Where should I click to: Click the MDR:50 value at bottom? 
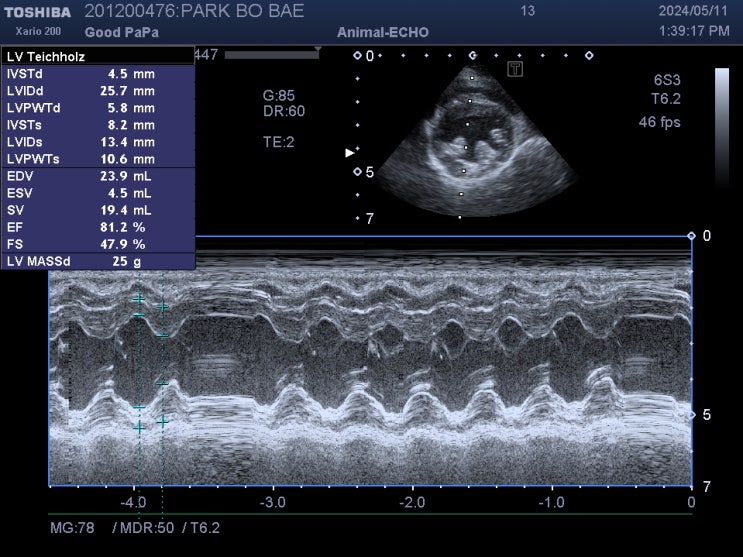(147, 528)
